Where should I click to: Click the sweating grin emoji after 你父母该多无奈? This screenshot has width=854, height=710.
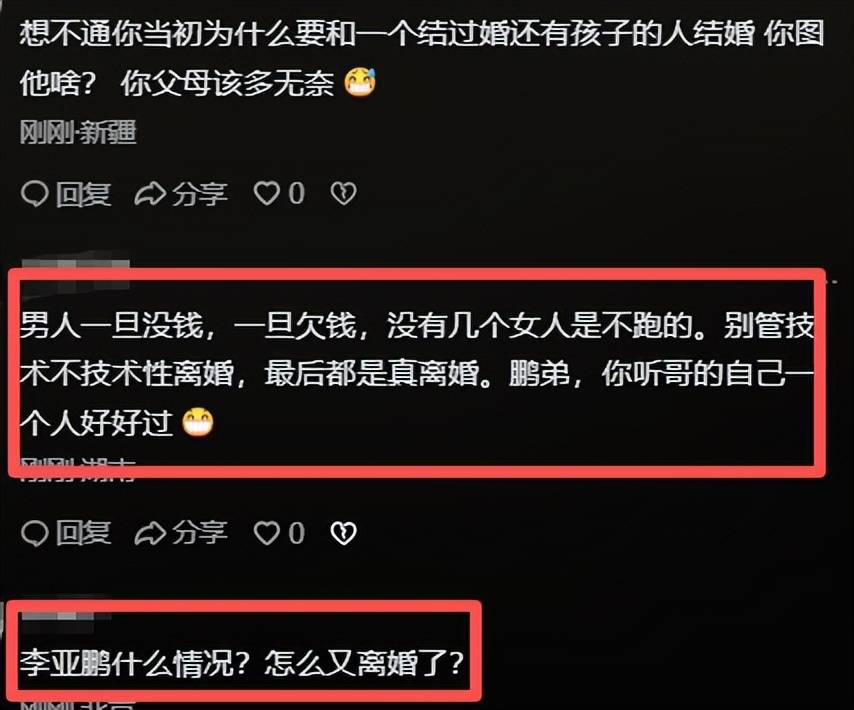coord(361,83)
